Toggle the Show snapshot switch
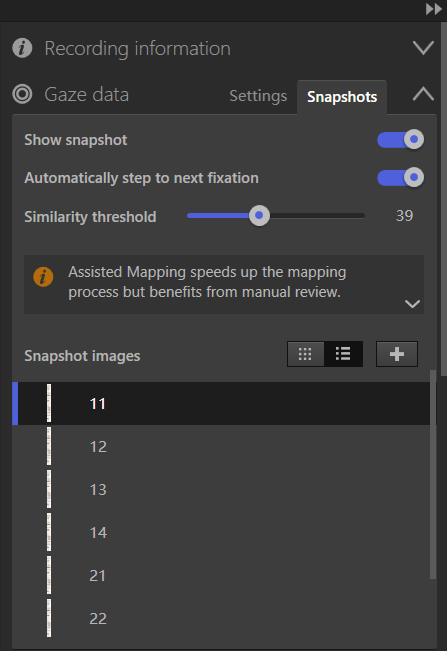This screenshot has width=447, height=651. click(401, 140)
